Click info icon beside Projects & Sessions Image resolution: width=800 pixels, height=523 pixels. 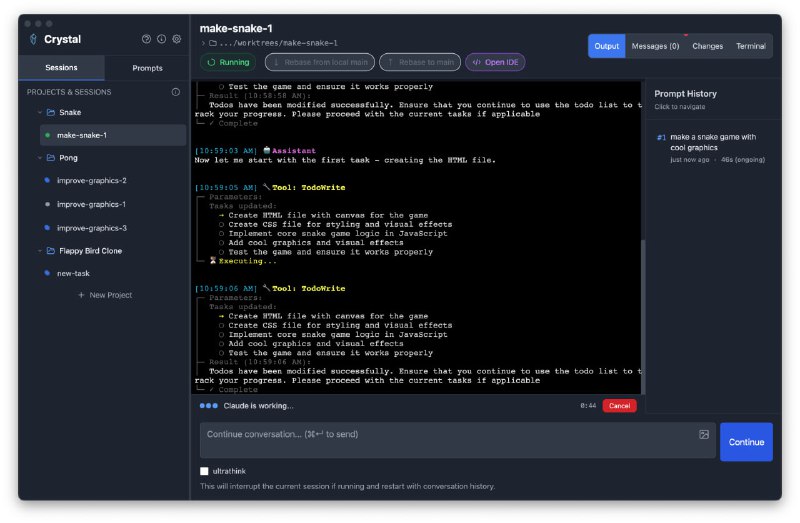[x=176, y=91]
